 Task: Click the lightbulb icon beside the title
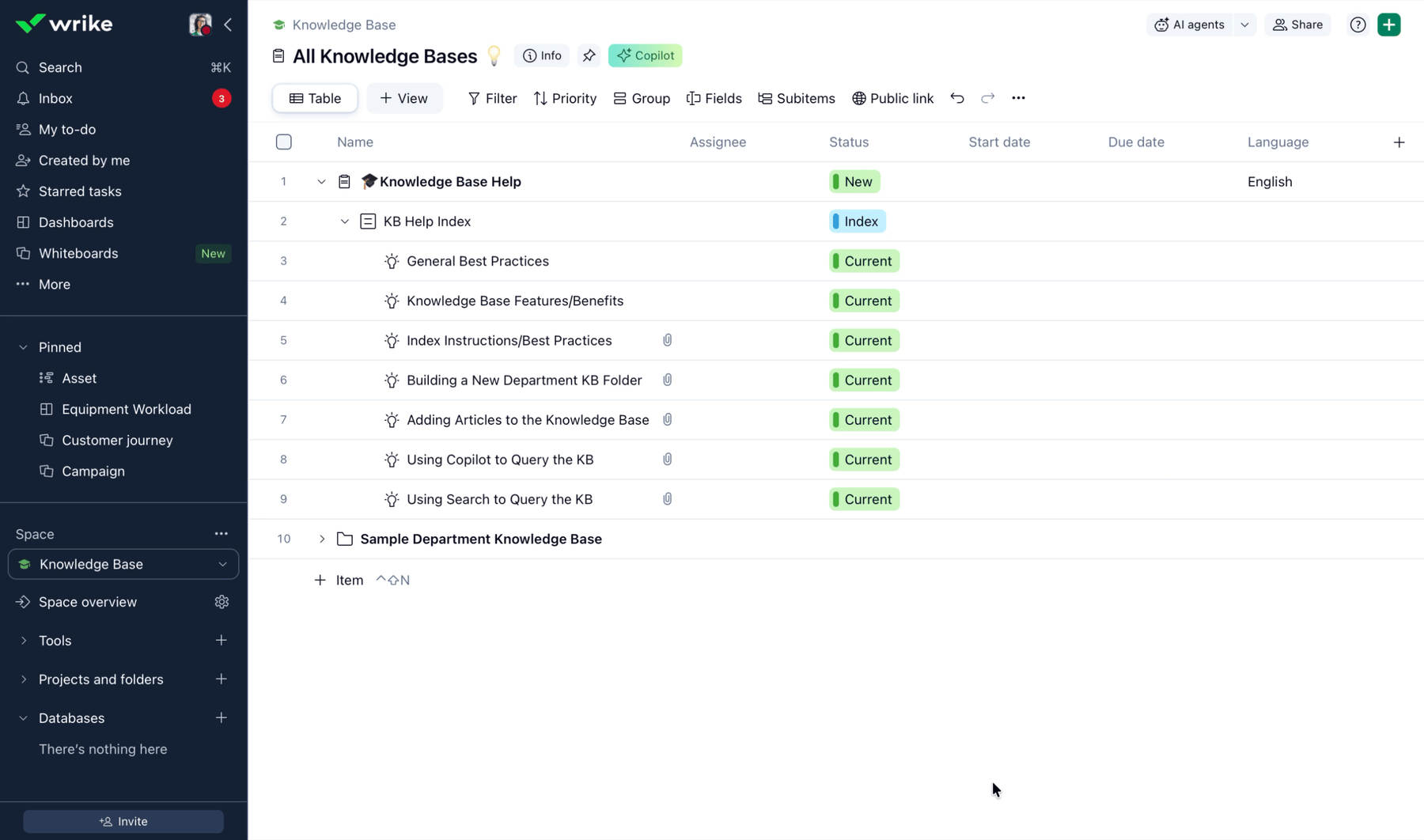pos(494,55)
